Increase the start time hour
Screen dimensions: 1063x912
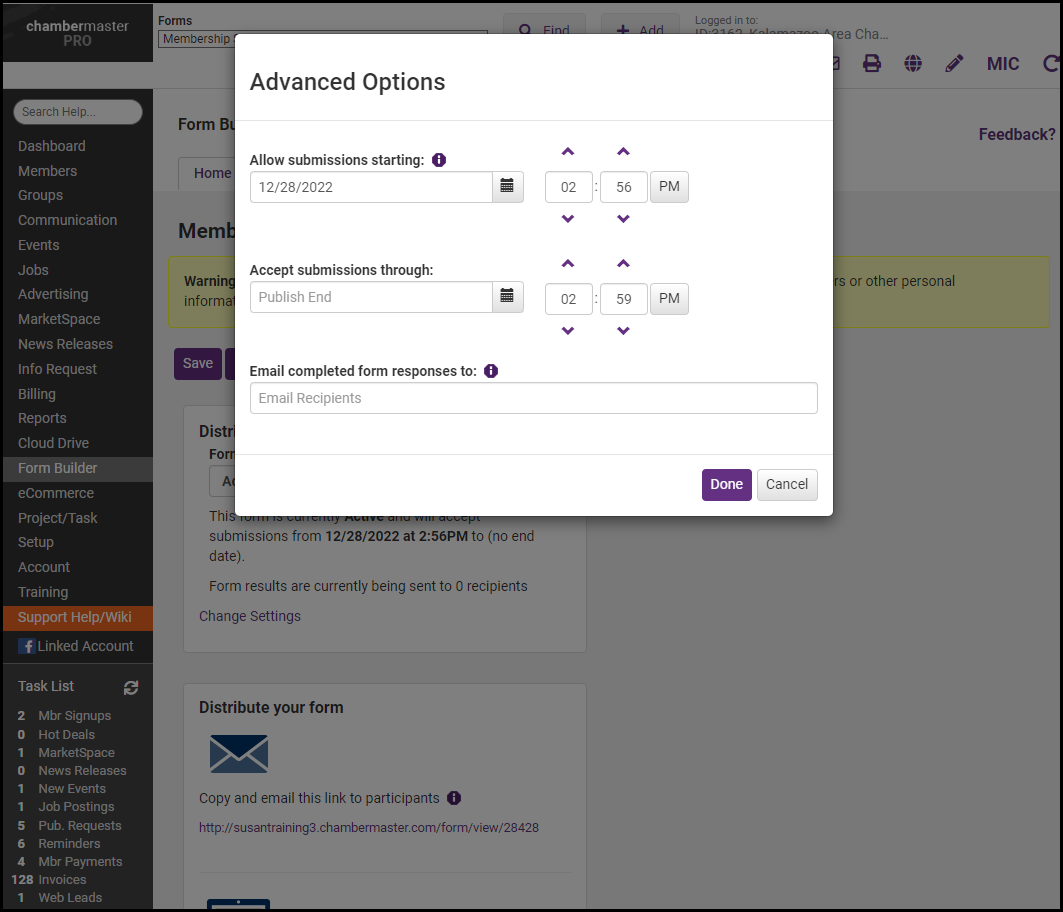568,152
